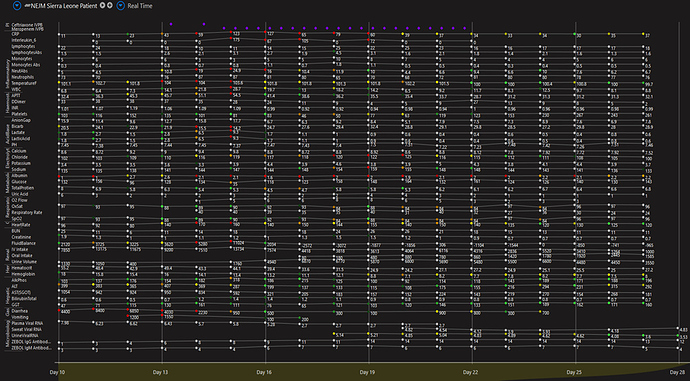Open the Real Time dropdown arrow
The image size is (690, 381).
click(x=120, y=6)
